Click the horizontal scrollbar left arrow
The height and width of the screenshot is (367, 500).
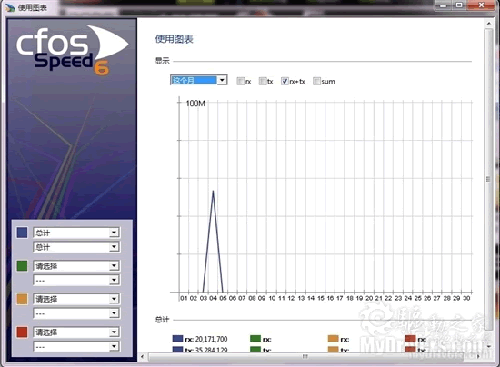143,357
